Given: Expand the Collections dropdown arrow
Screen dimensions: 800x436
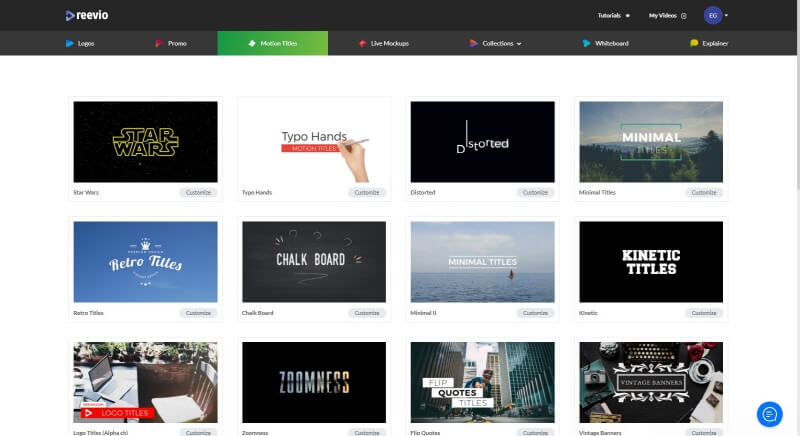Looking at the screenshot, I should 519,44.
